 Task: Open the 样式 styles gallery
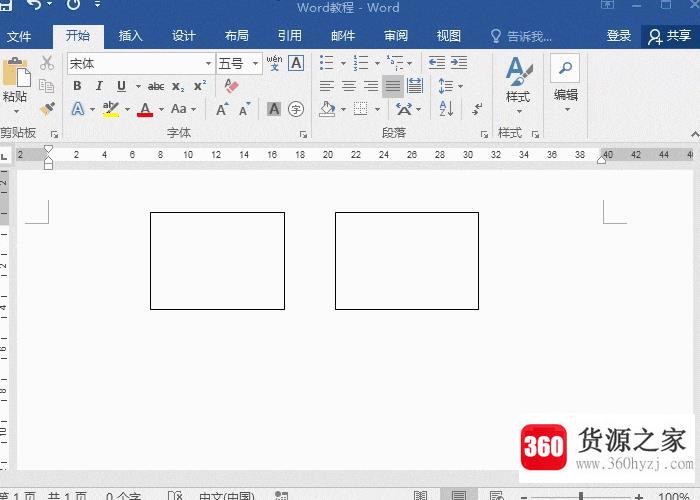pyautogui.click(x=518, y=85)
